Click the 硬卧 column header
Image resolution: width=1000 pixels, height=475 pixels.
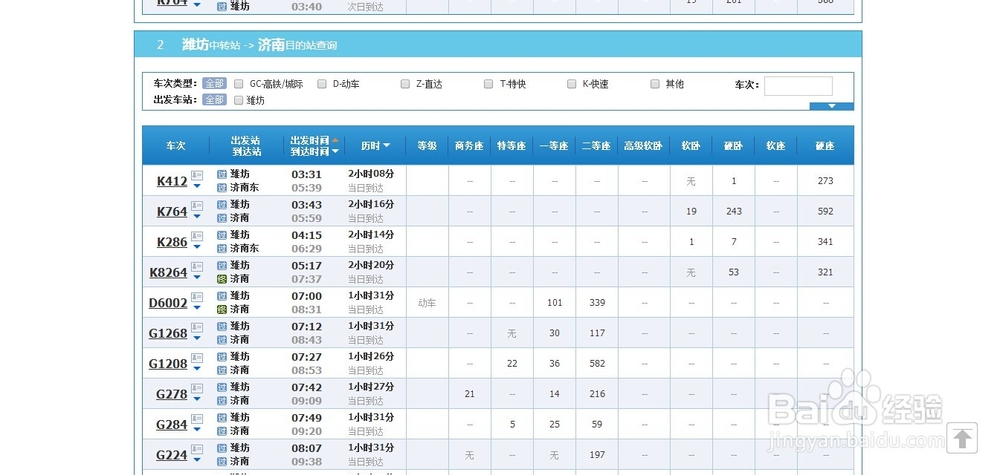(x=733, y=146)
